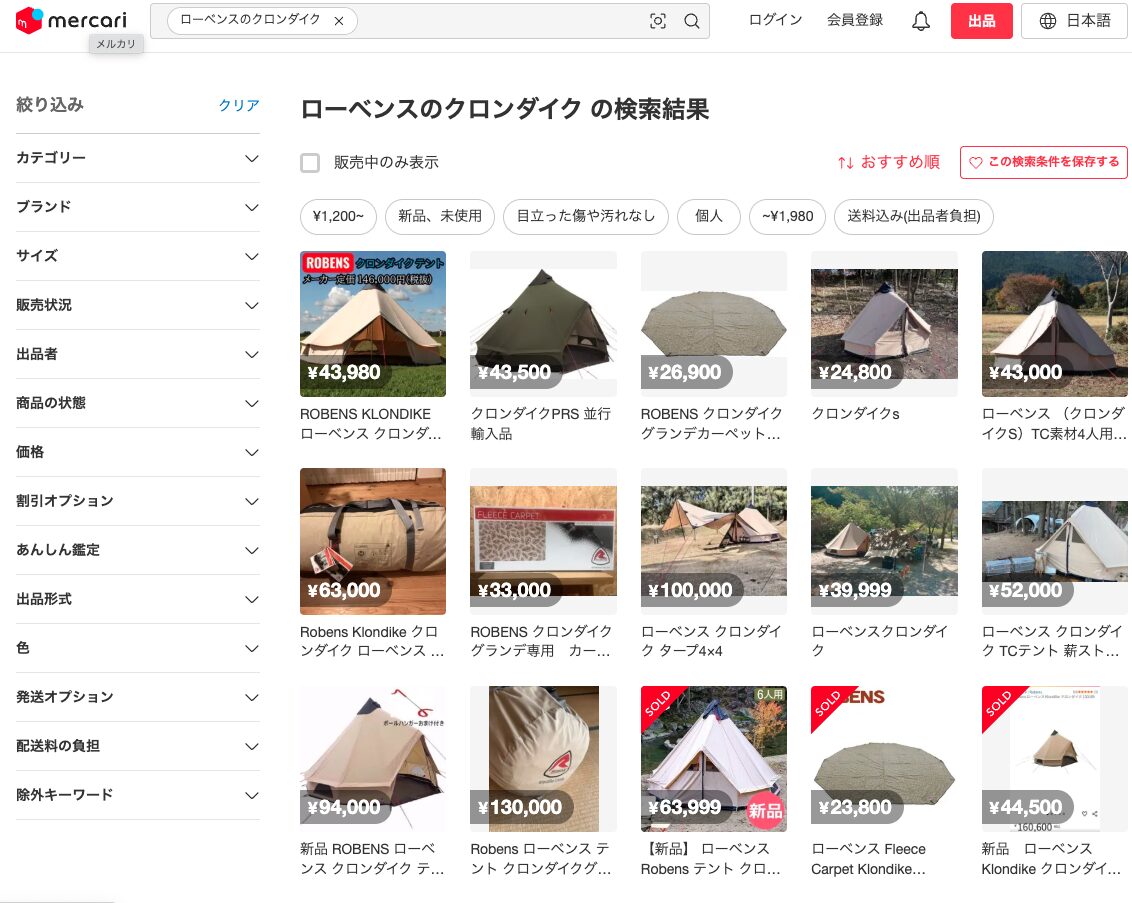Click the おすすめ順 sort control
Screen dimensions: 1132x903
pyautogui.click(x=888, y=162)
